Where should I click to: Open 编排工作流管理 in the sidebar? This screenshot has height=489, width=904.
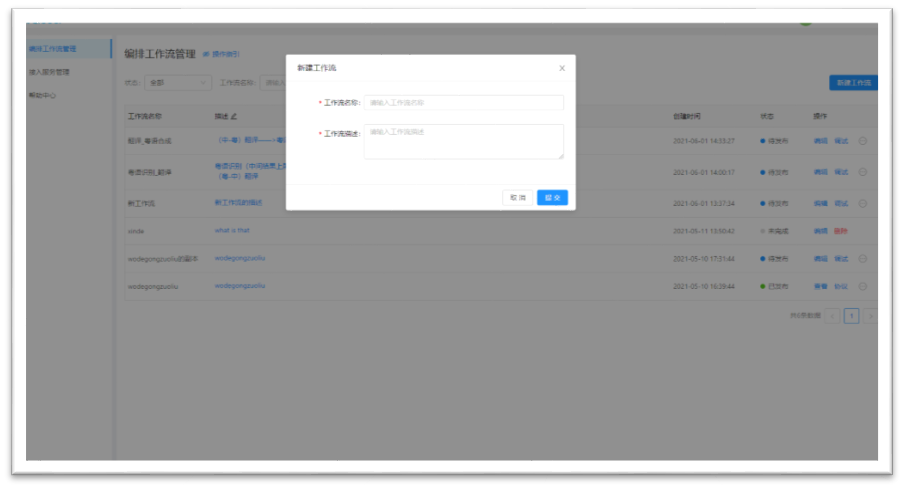pyautogui.click(x=68, y=49)
